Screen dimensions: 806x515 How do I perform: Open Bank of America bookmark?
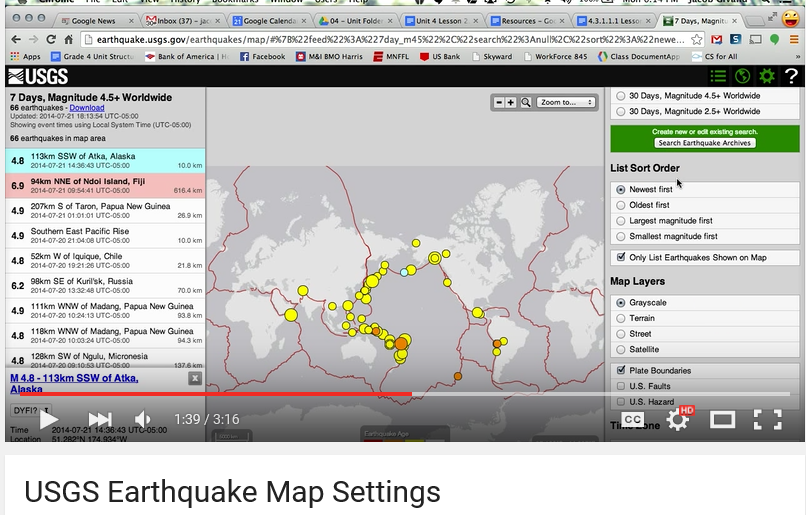coord(187,57)
